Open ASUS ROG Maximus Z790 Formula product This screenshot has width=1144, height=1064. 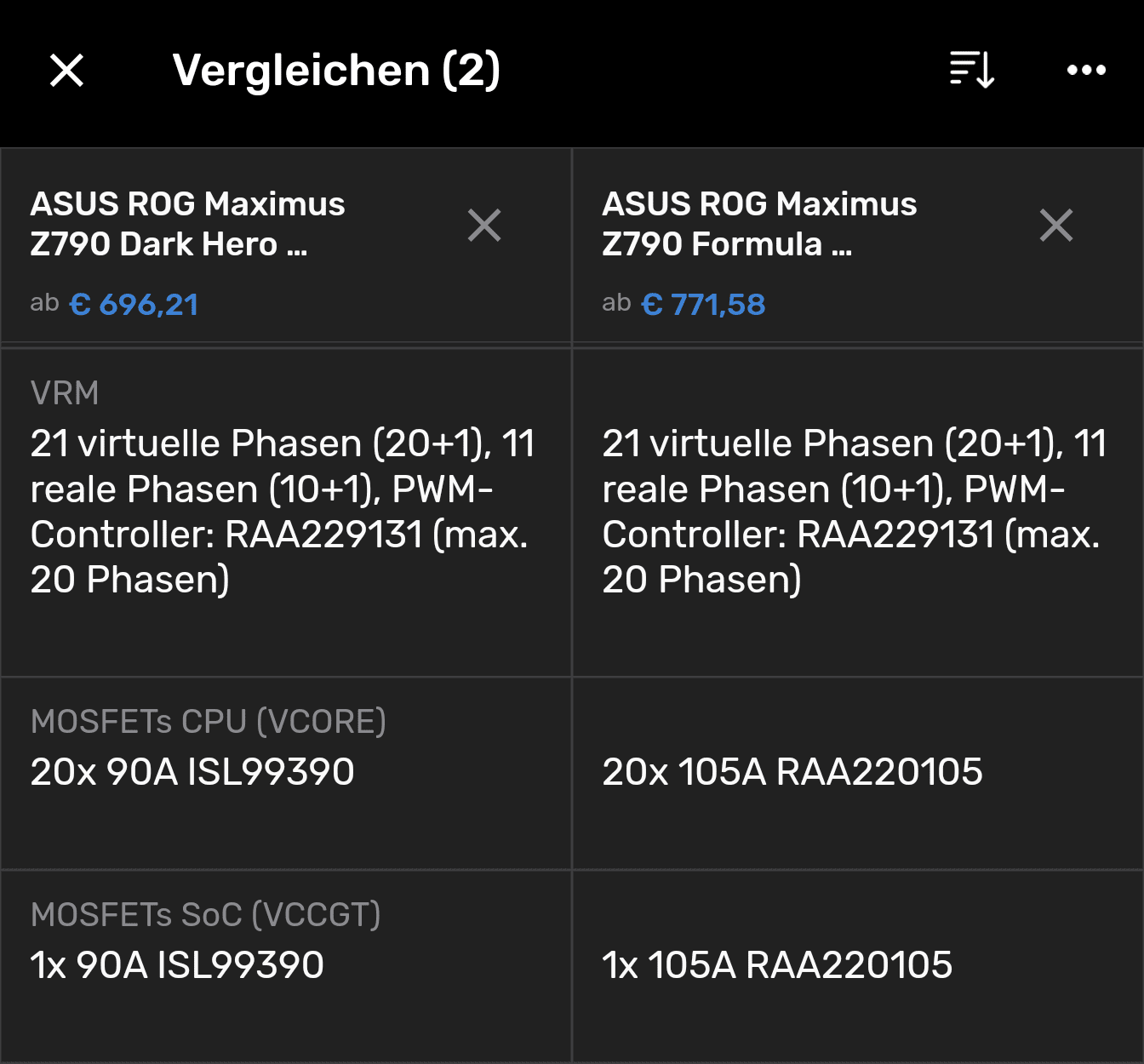[759, 224]
